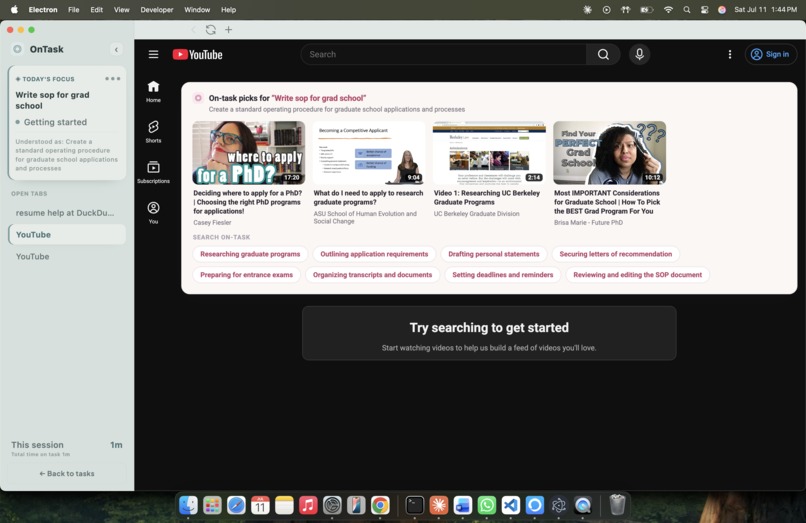Open Terminal from the dock
806x523 pixels.
pos(414,506)
